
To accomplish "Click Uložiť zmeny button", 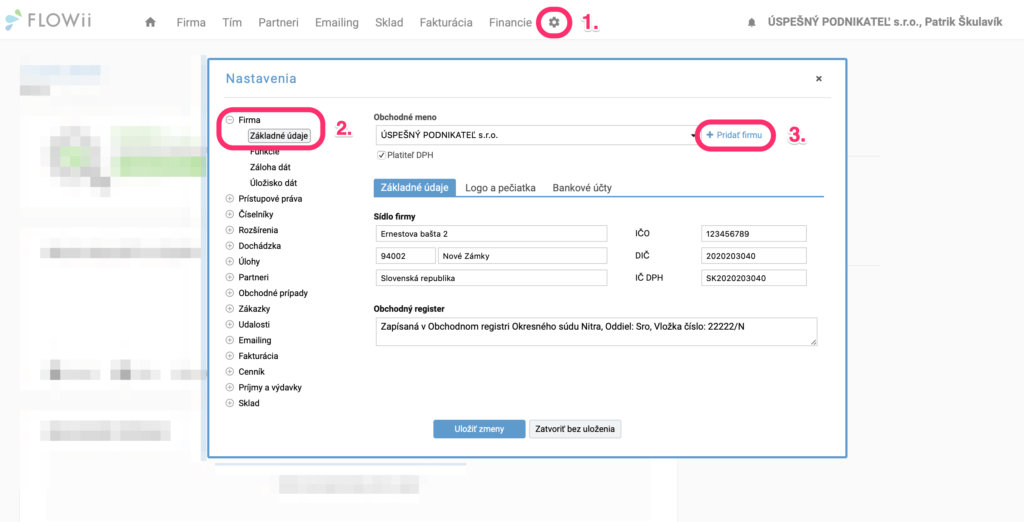I will (x=479, y=429).
